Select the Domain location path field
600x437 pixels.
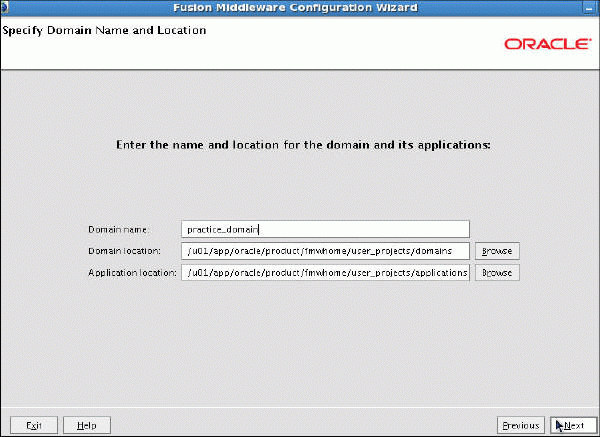coord(325,251)
